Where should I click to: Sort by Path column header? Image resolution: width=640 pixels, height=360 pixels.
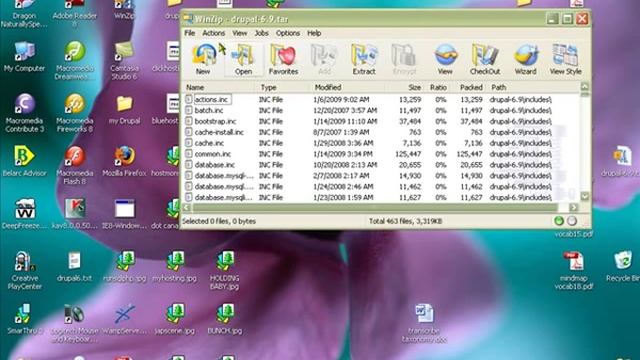[533, 87]
